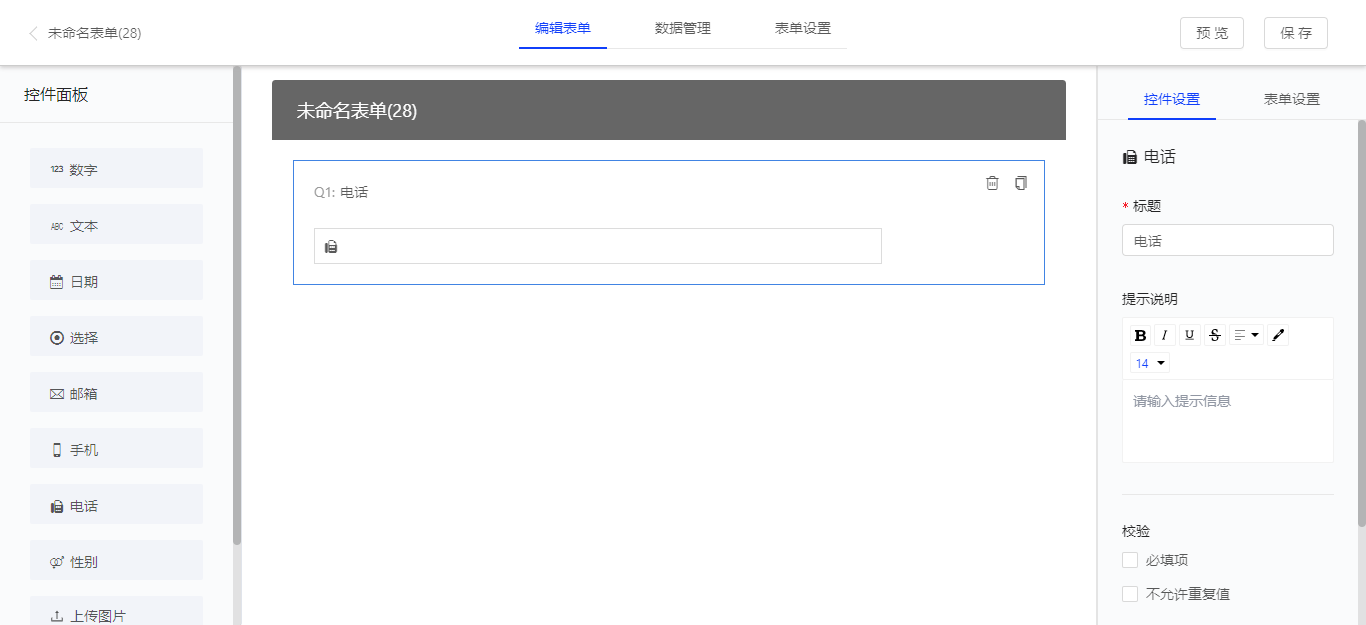Add the 邮箱 email control
This screenshot has width=1366, height=625.
116,393
